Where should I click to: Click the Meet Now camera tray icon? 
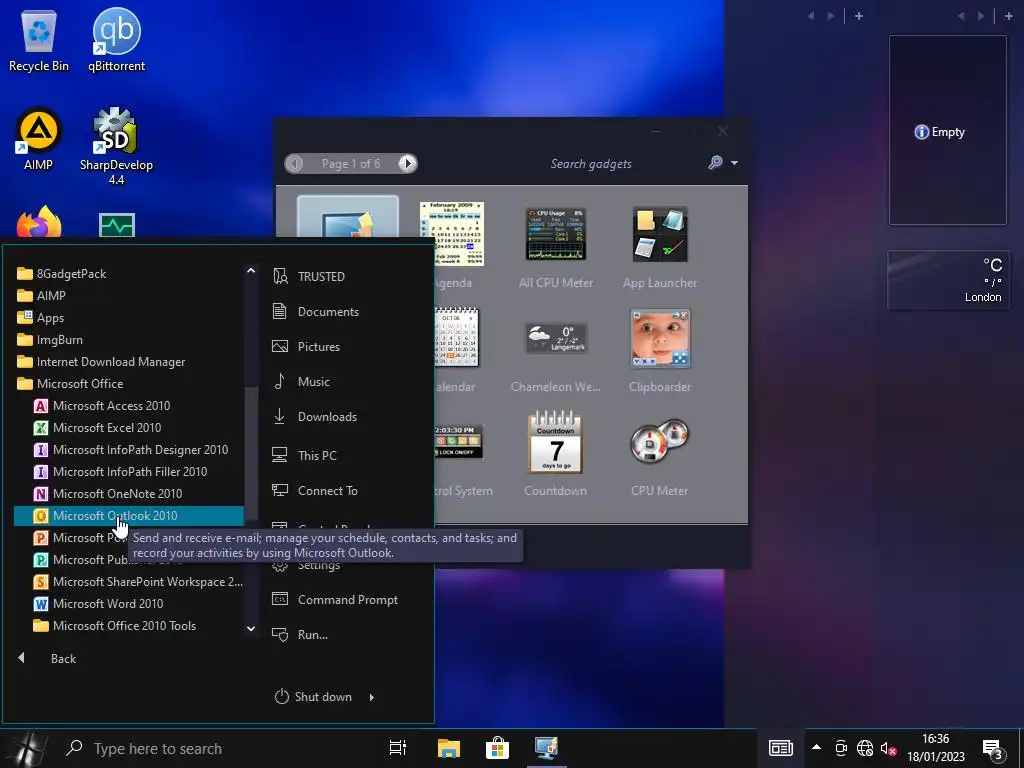841,748
